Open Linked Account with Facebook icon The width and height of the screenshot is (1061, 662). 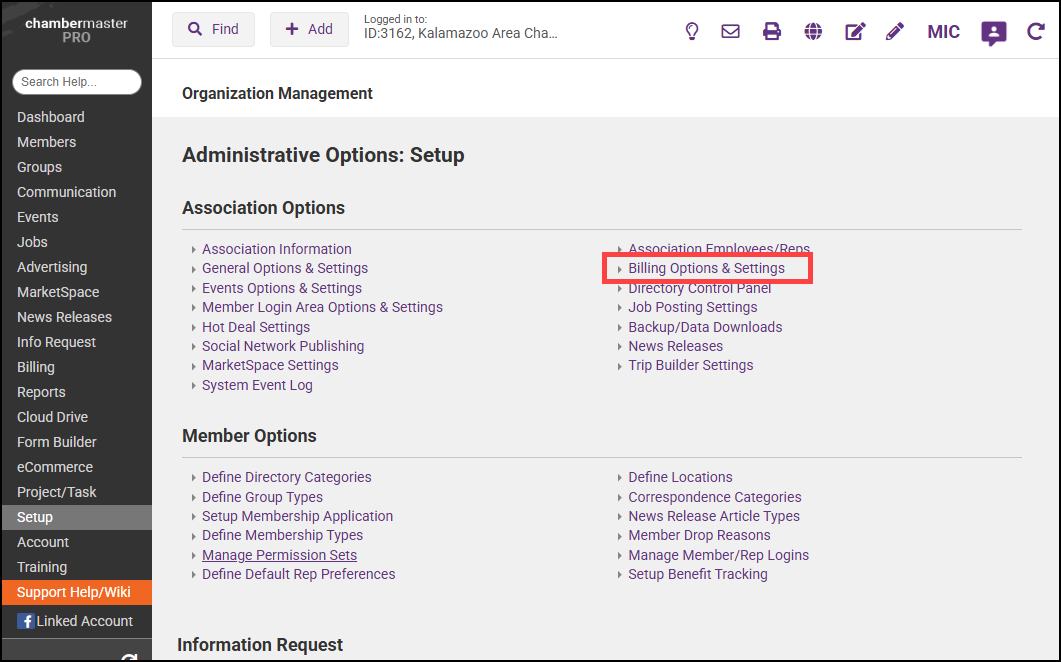[x=75, y=621]
